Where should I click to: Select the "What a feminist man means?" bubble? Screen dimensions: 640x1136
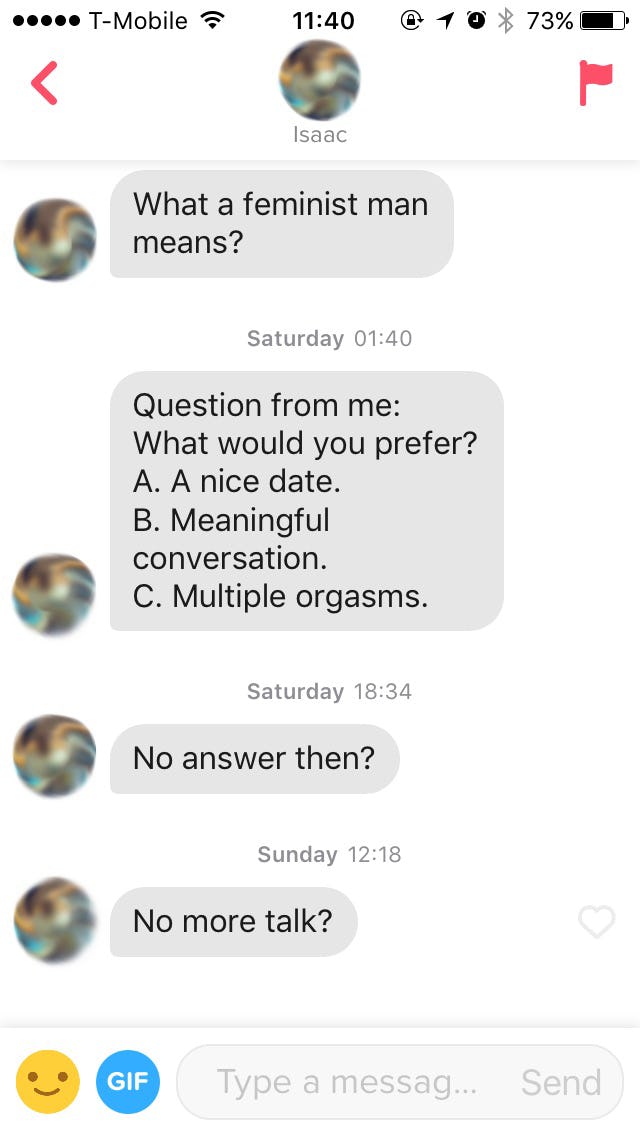(281, 223)
